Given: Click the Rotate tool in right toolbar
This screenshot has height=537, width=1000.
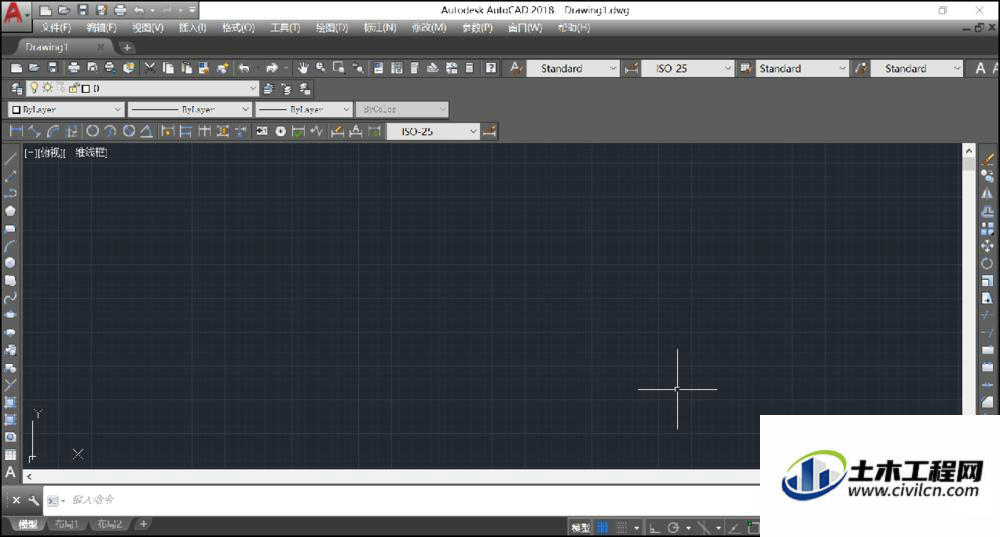Looking at the screenshot, I should click(987, 263).
